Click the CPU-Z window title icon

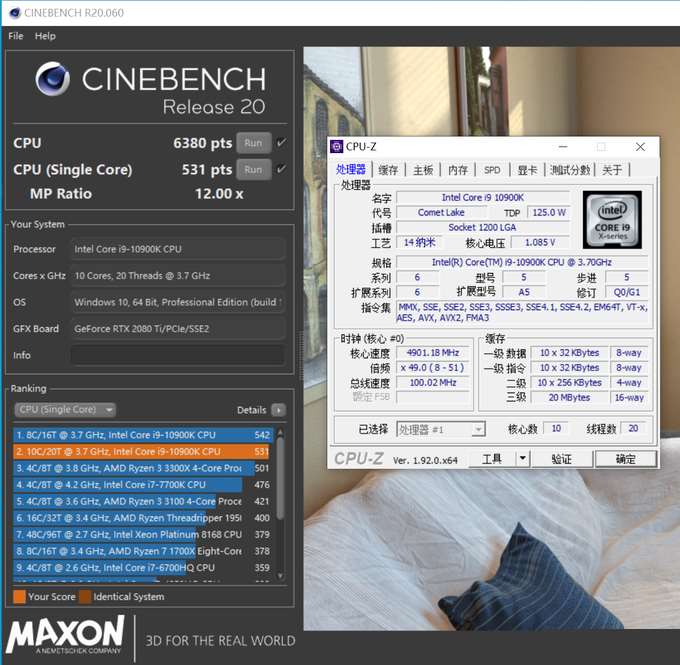pyautogui.click(x=337, y=147)
